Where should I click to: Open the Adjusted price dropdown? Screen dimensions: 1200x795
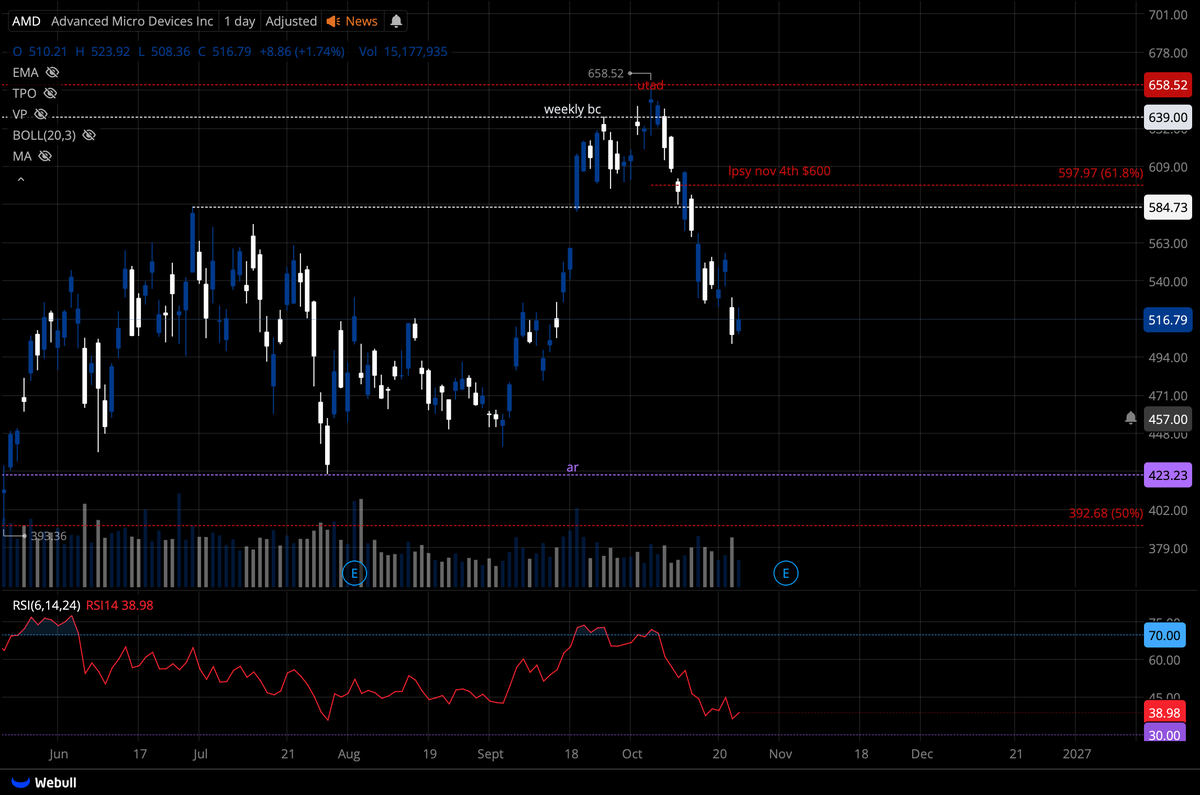(291, 21)
